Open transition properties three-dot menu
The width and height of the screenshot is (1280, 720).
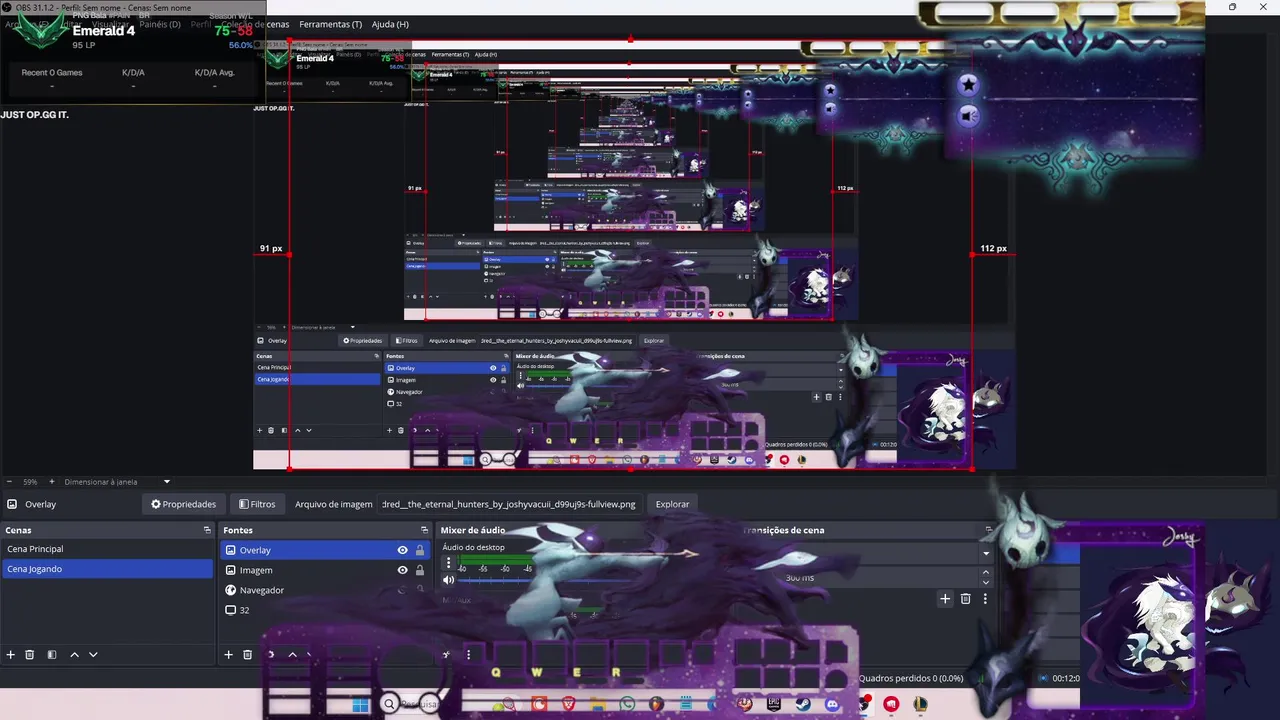[985, 599]
